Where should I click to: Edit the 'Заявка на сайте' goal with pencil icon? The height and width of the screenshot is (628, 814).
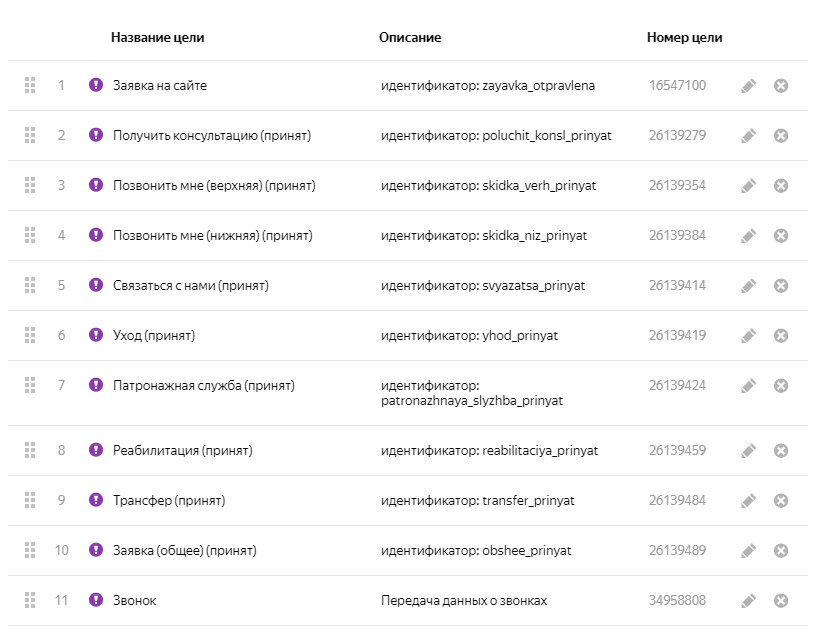pos(748,86)
